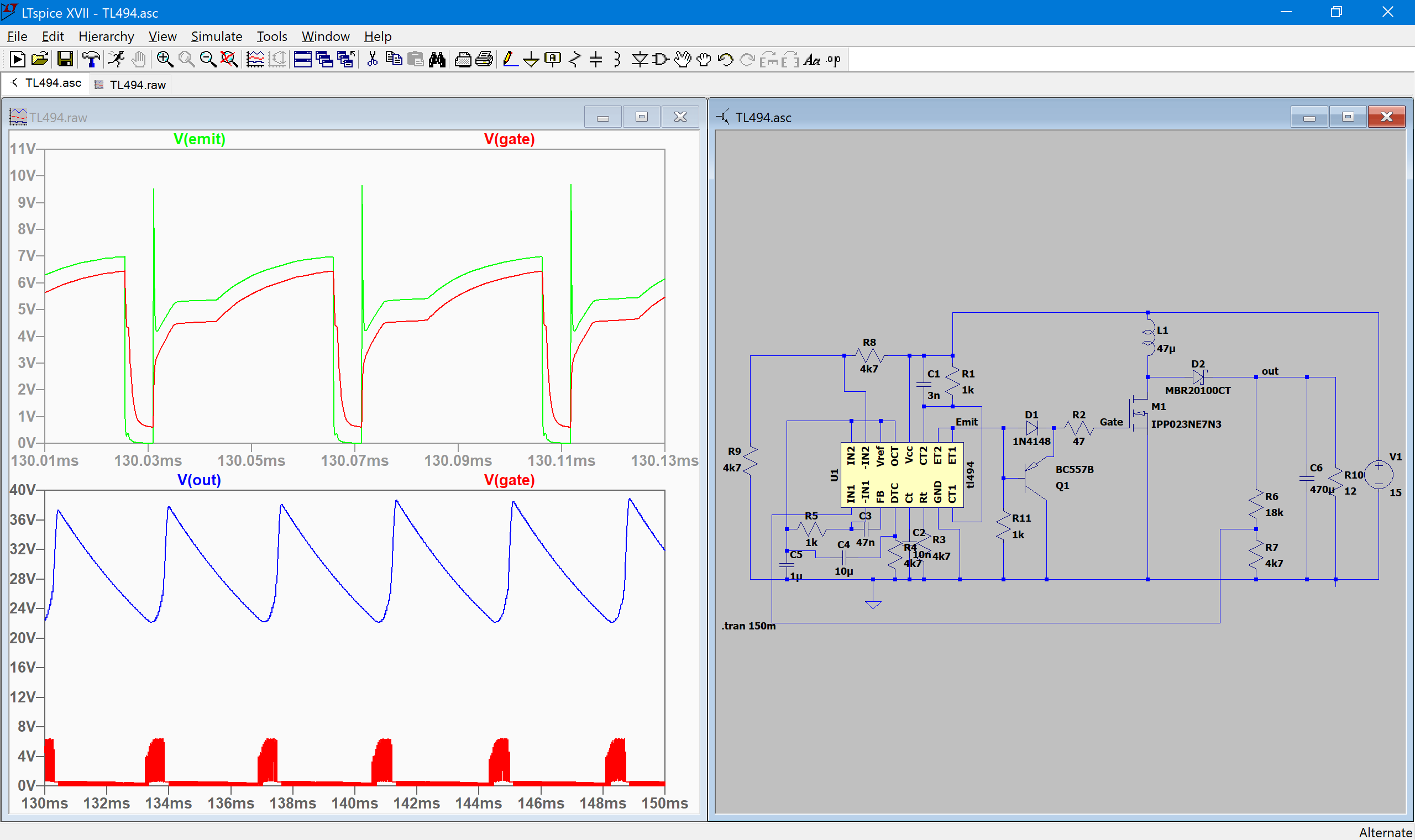Viewport: 1415px width, 840px height.
Task: Click the MBR20100CT diode label
Action: pos(1198,391)
